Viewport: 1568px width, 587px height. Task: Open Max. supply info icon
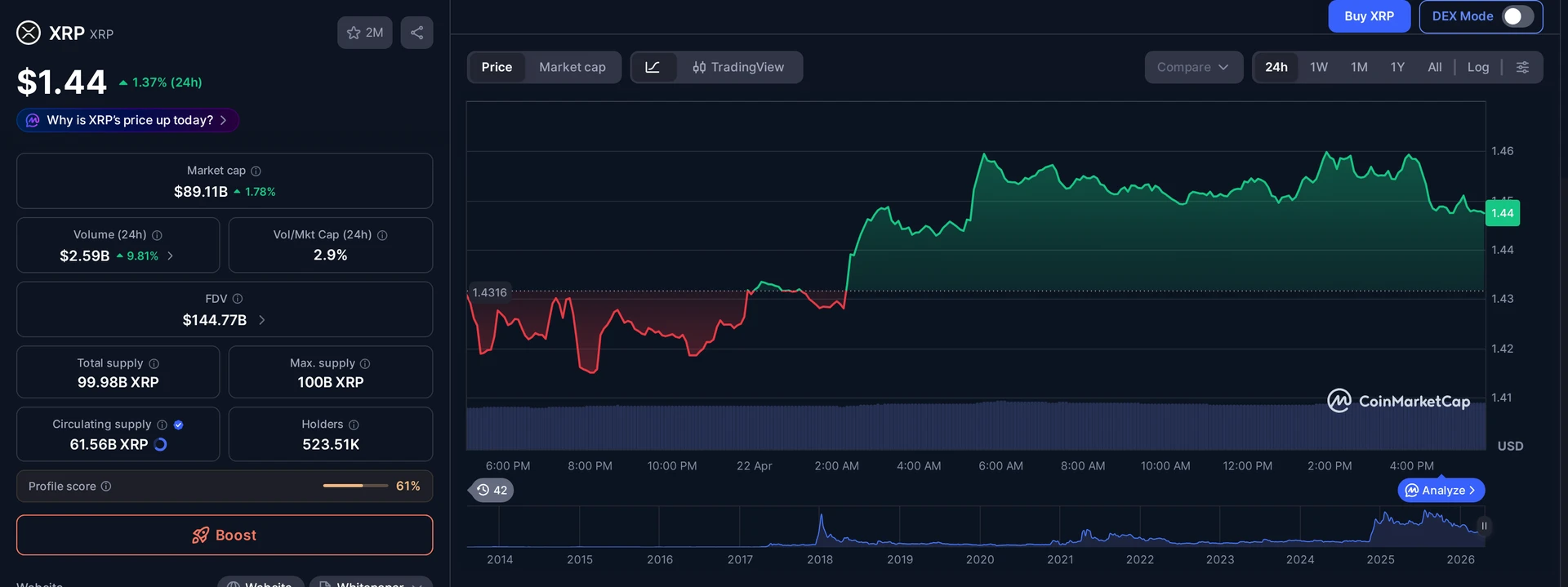(365, 363)
